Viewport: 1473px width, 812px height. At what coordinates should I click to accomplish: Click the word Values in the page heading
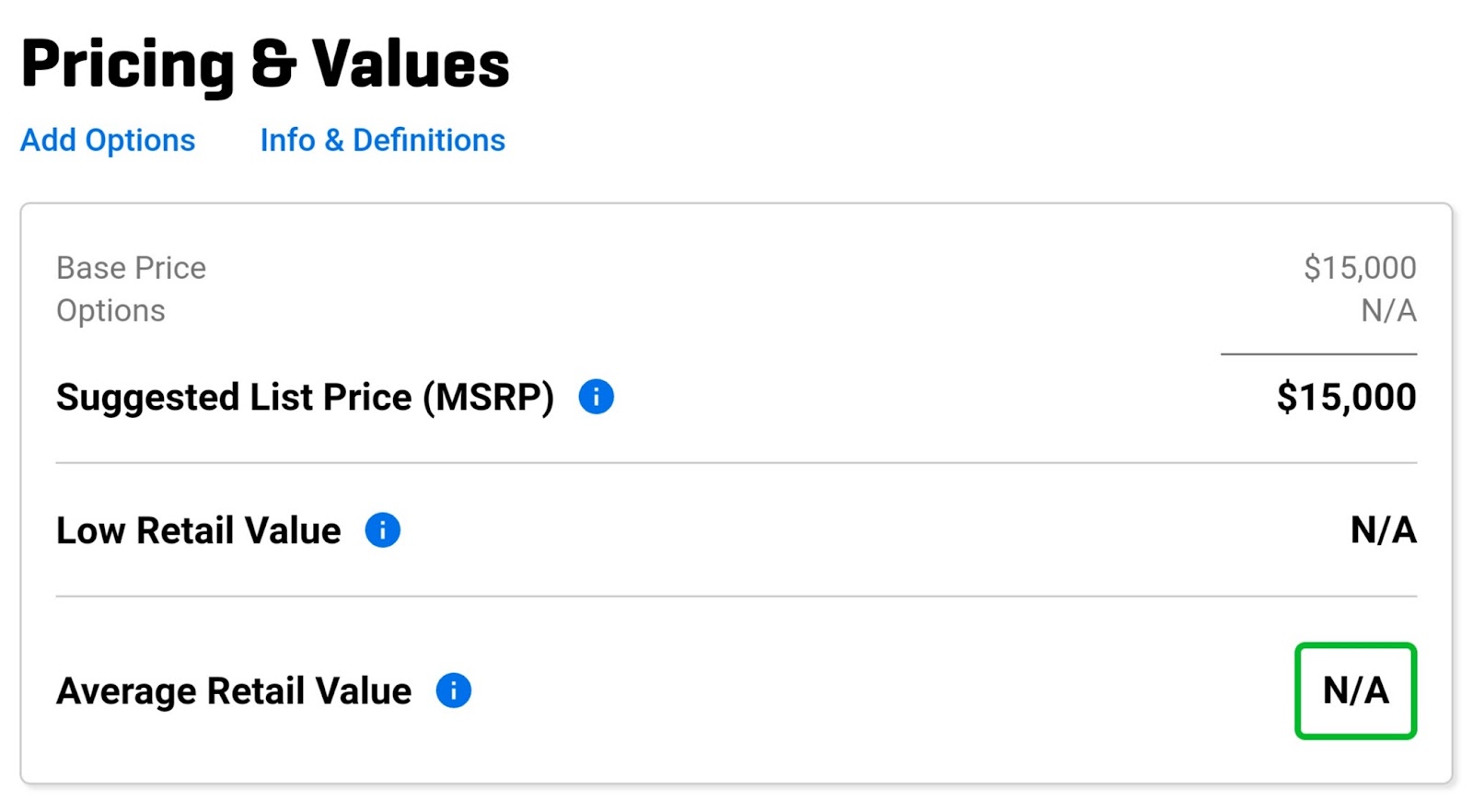(411, 64)
